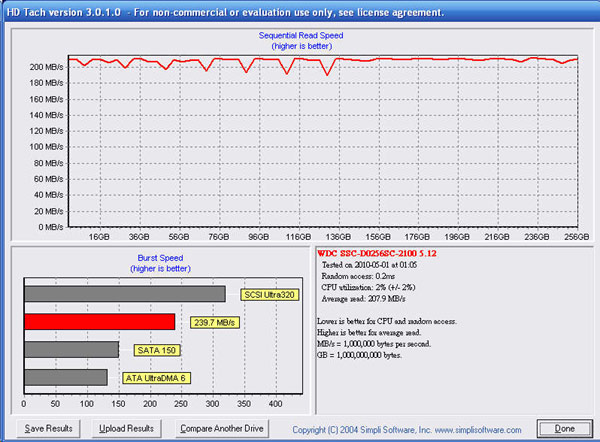Click the Save Results button

(x=47, y=428)
